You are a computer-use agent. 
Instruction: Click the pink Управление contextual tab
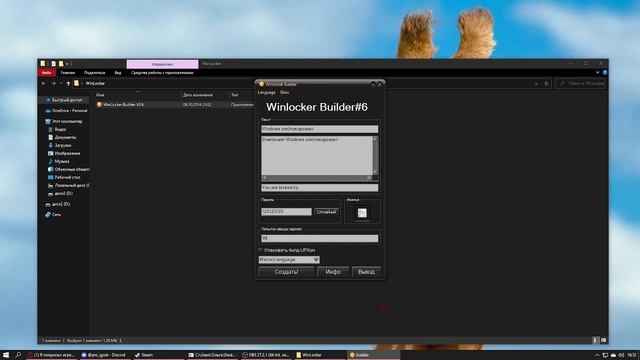[x=162, y=64]
